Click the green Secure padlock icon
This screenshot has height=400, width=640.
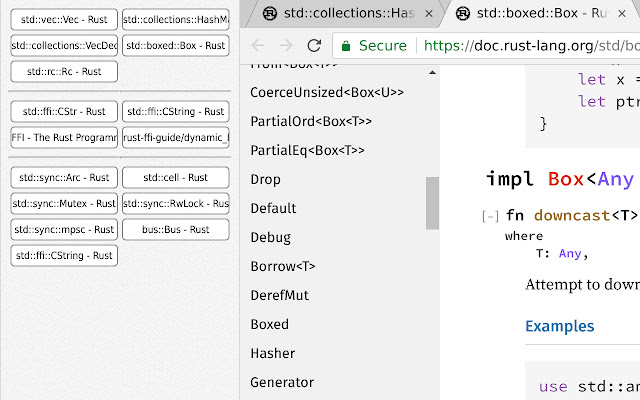tap(346, 46)
